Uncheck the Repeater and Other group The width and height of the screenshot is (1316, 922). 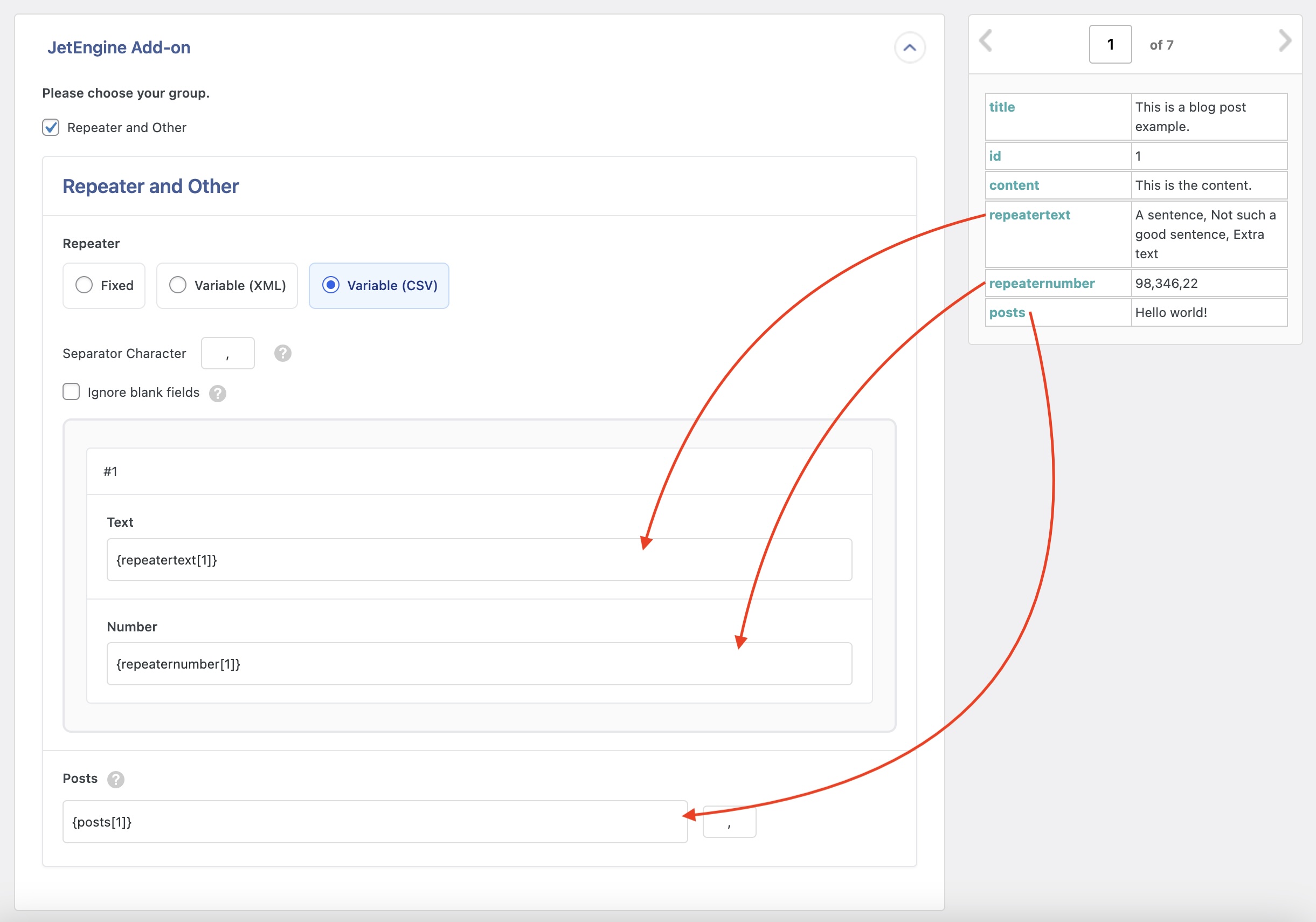click(51, 127)
